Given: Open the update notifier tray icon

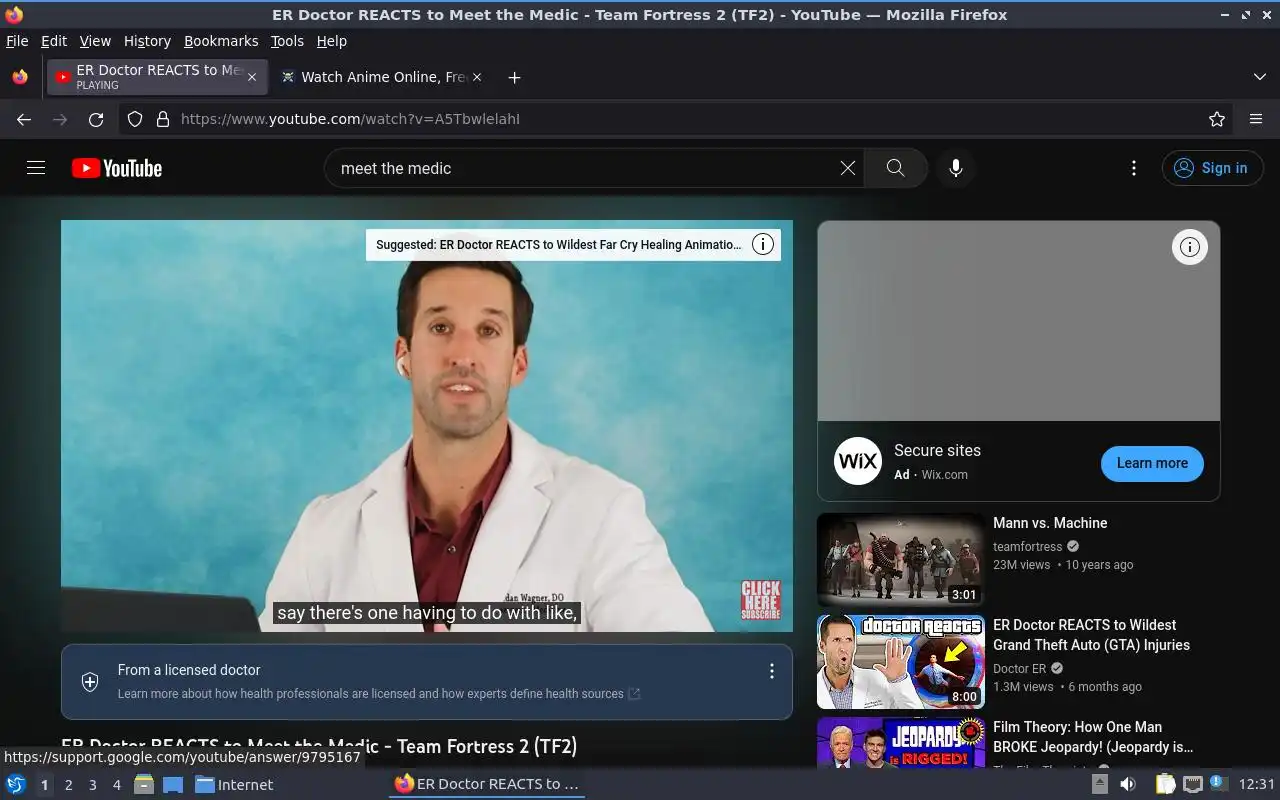Looking at the screenshot, I should click(x=1218, y=783).
